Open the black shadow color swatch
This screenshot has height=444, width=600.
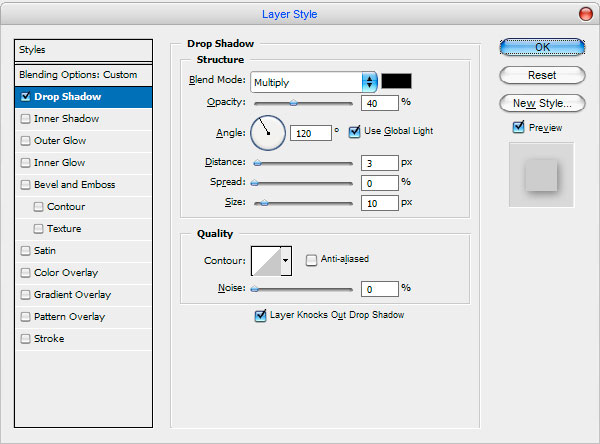pyautogui.click(x=396, y=81)
